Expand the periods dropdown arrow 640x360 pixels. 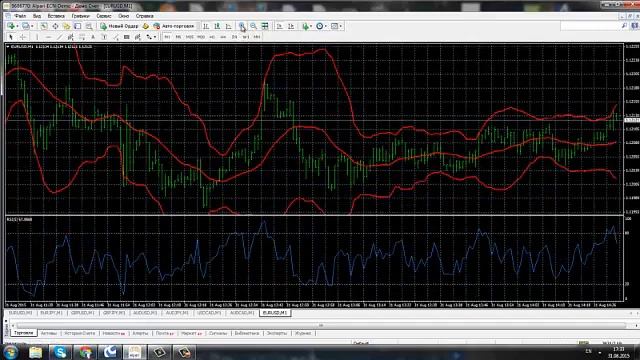[x=326, y=26]
